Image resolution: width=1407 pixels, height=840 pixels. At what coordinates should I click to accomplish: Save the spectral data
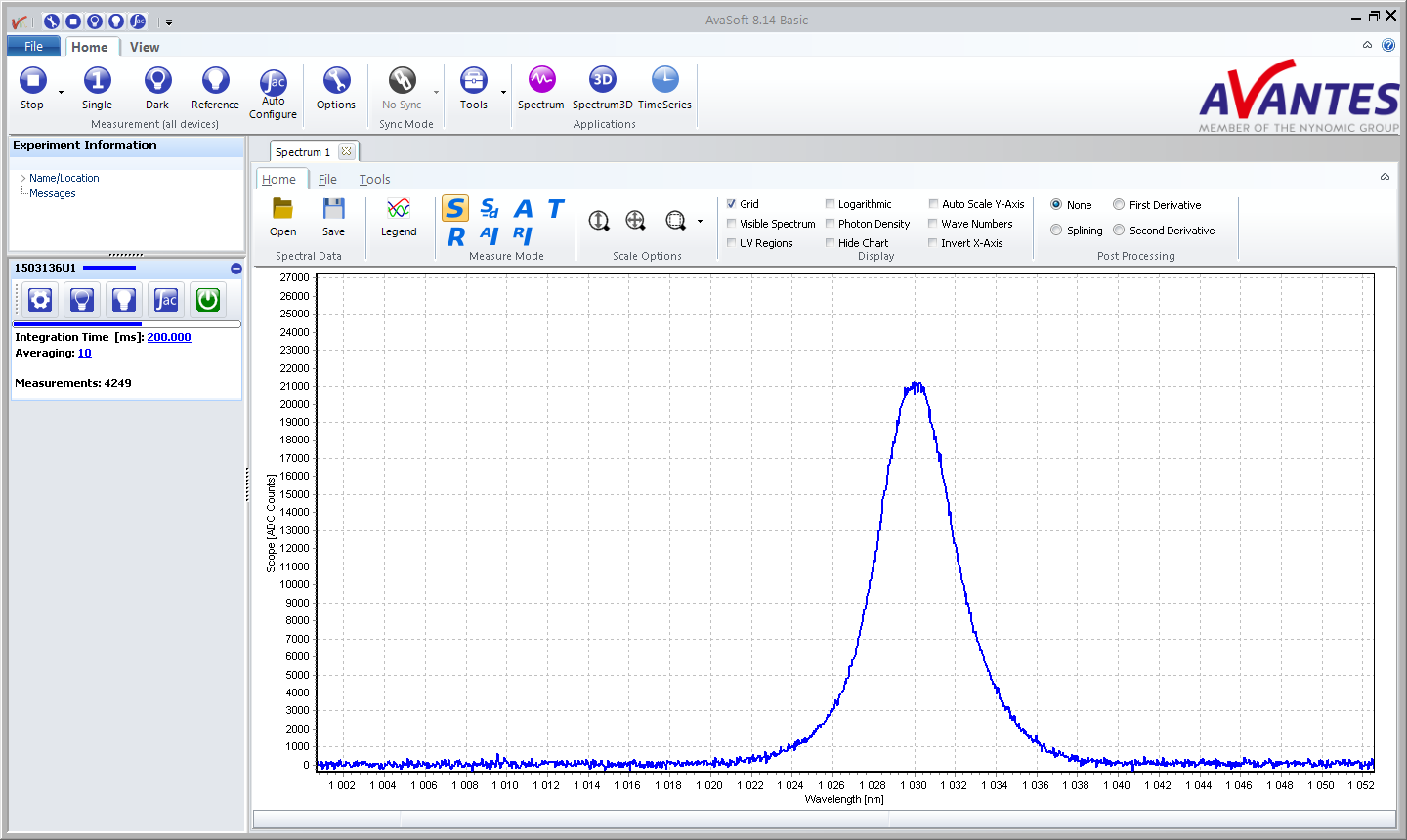coord(333,210)
